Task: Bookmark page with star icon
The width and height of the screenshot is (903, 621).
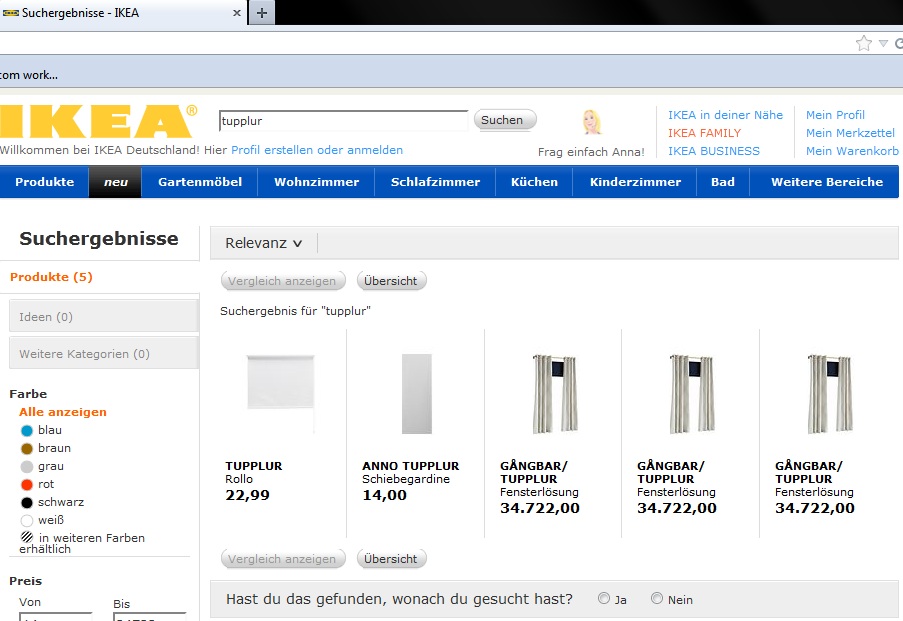Action: [863, 43]
